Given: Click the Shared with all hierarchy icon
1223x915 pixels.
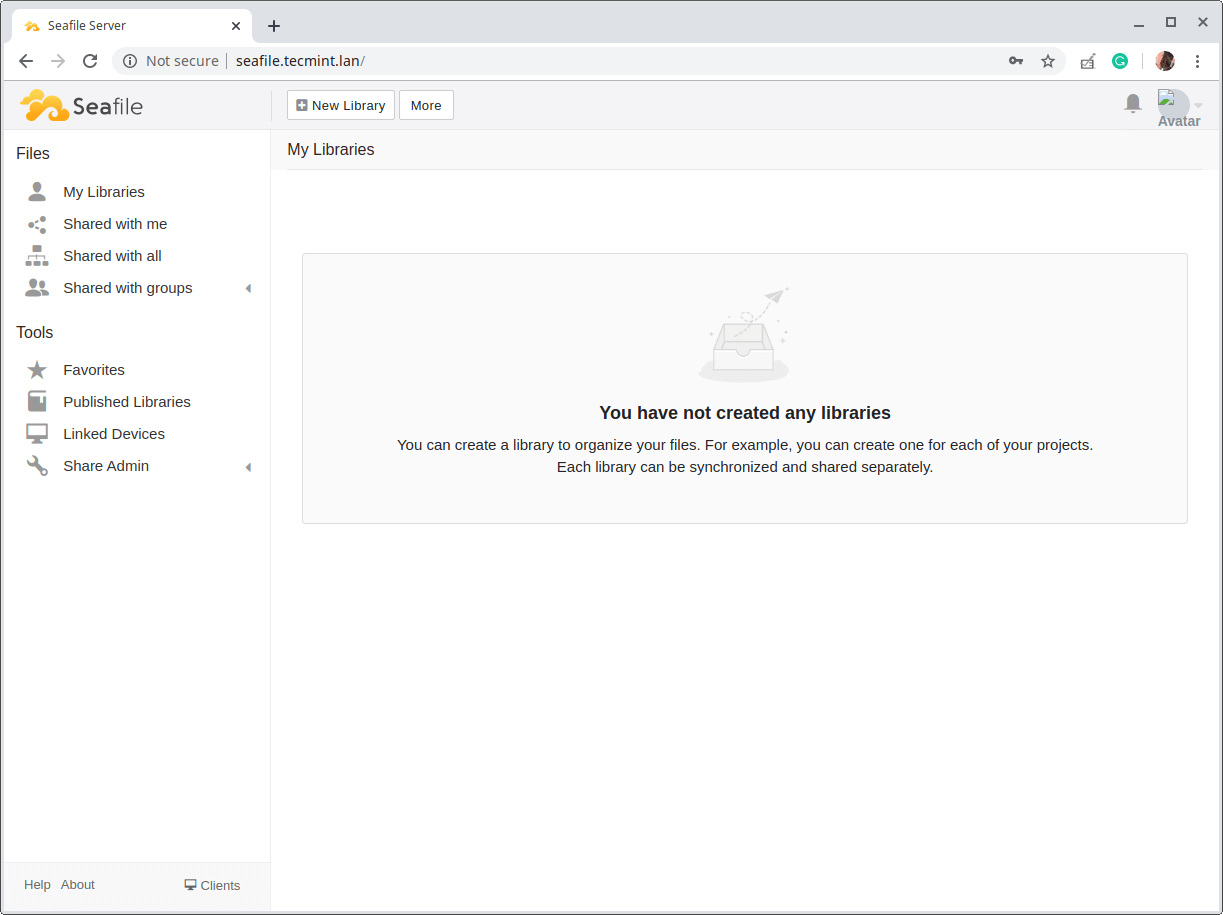Looking at the screenshot, I should tap(37, 256).
